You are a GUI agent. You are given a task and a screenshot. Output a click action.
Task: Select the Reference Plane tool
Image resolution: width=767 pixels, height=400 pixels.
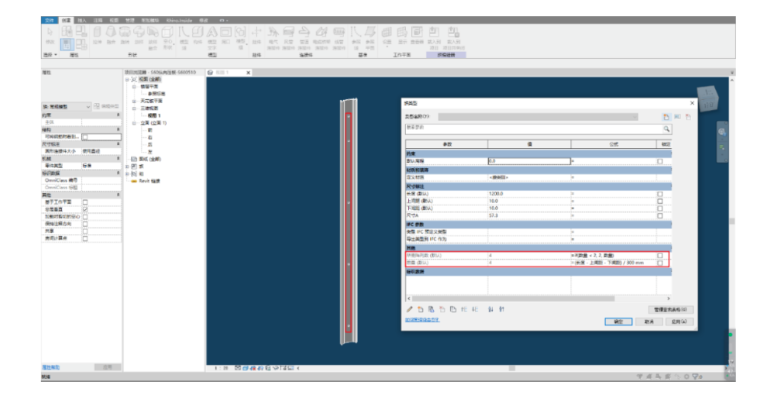point(370,38)
